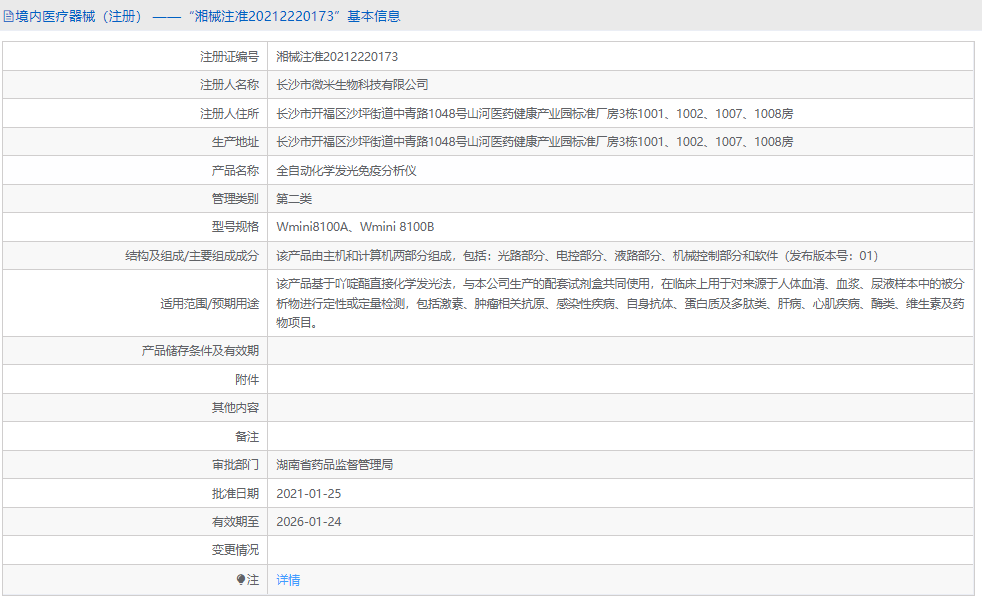
Task: Click management category value 第二类
Action: (294, 199)
